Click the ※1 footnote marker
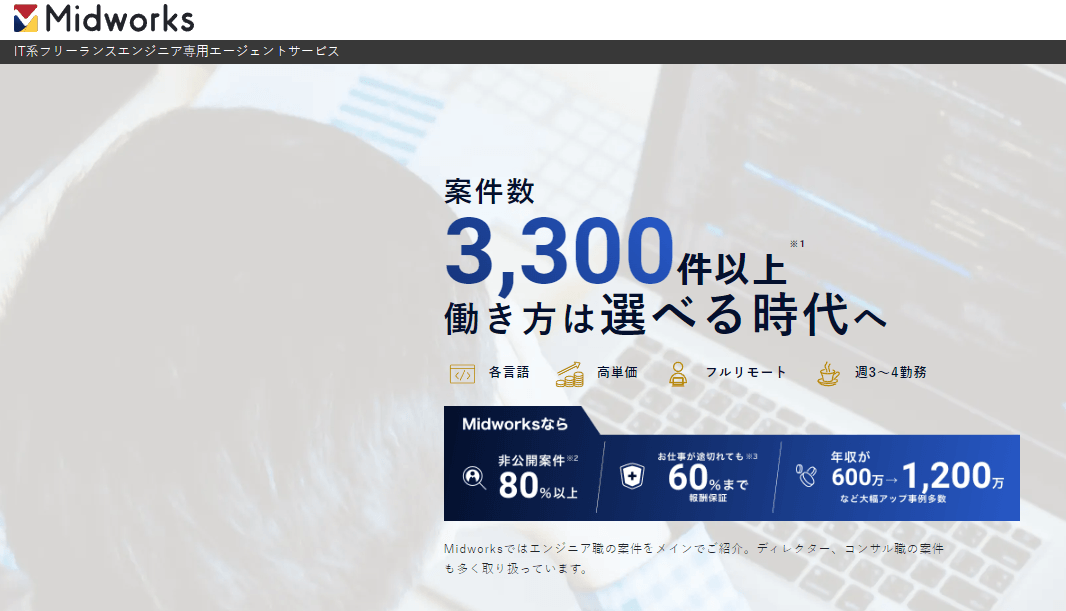The width and height of the screenshot is (1066, 611). (797, 244)
